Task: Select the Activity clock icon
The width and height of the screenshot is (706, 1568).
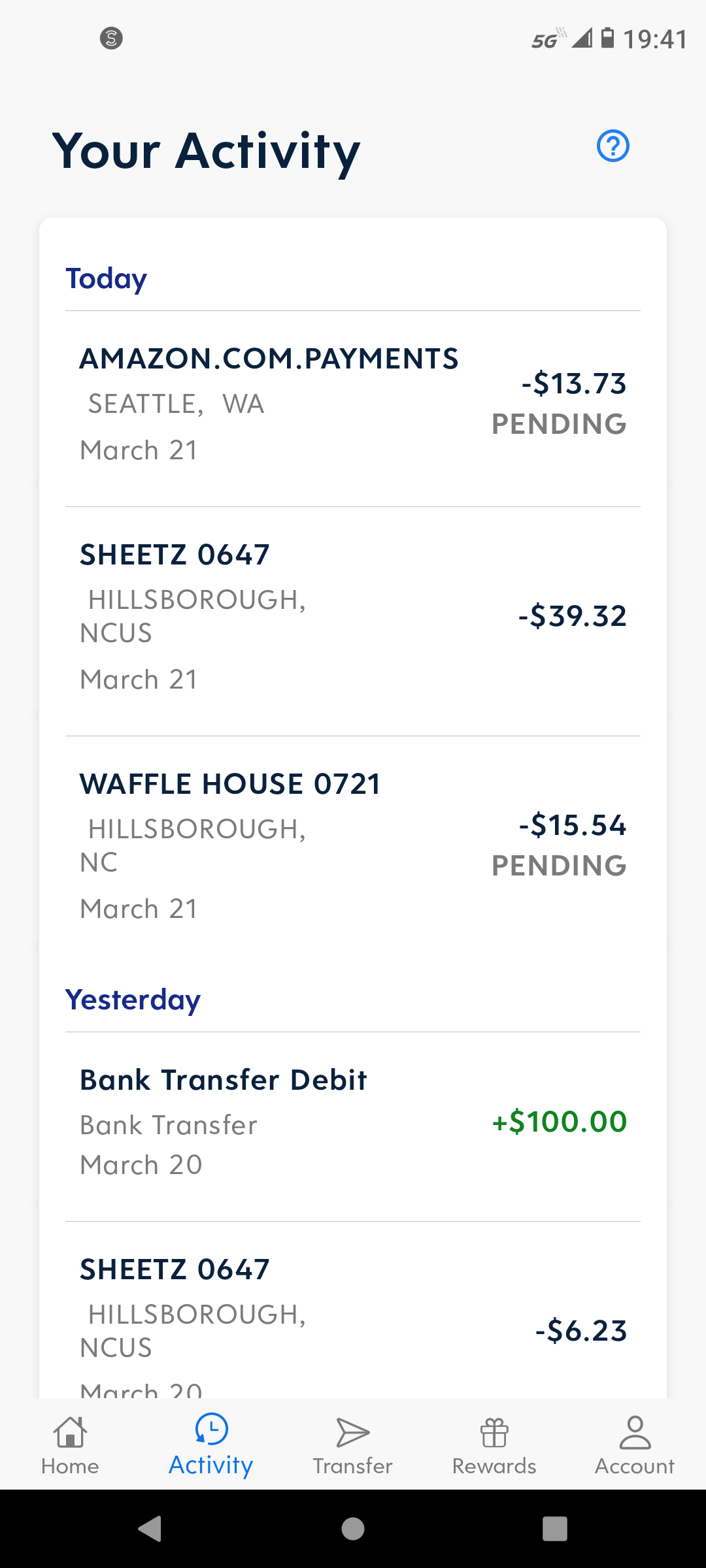Action: [x=211, y=1429]
